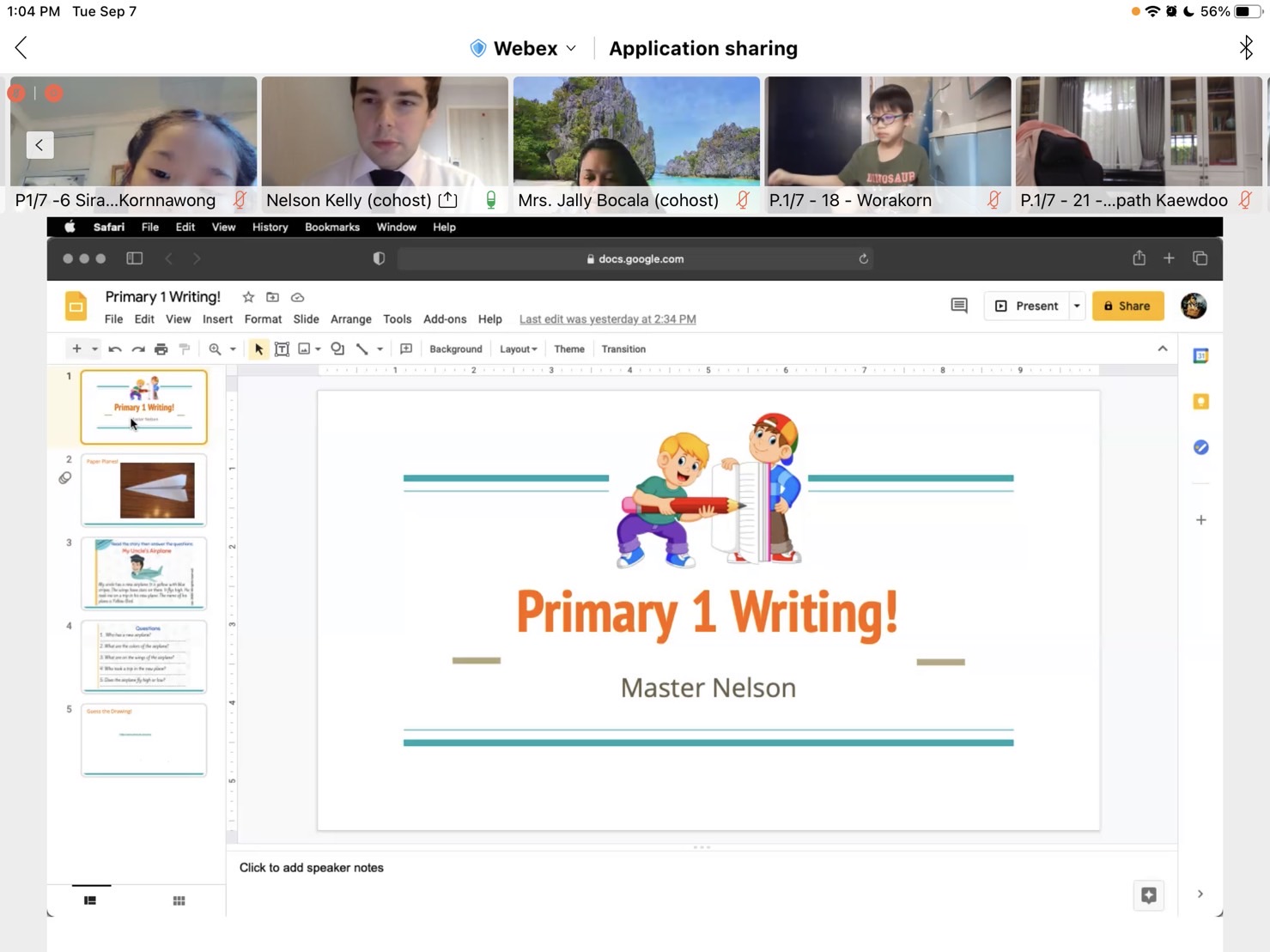Click the Safari privacy shield icon
The image size is (1270, 952).
(379, 258)
